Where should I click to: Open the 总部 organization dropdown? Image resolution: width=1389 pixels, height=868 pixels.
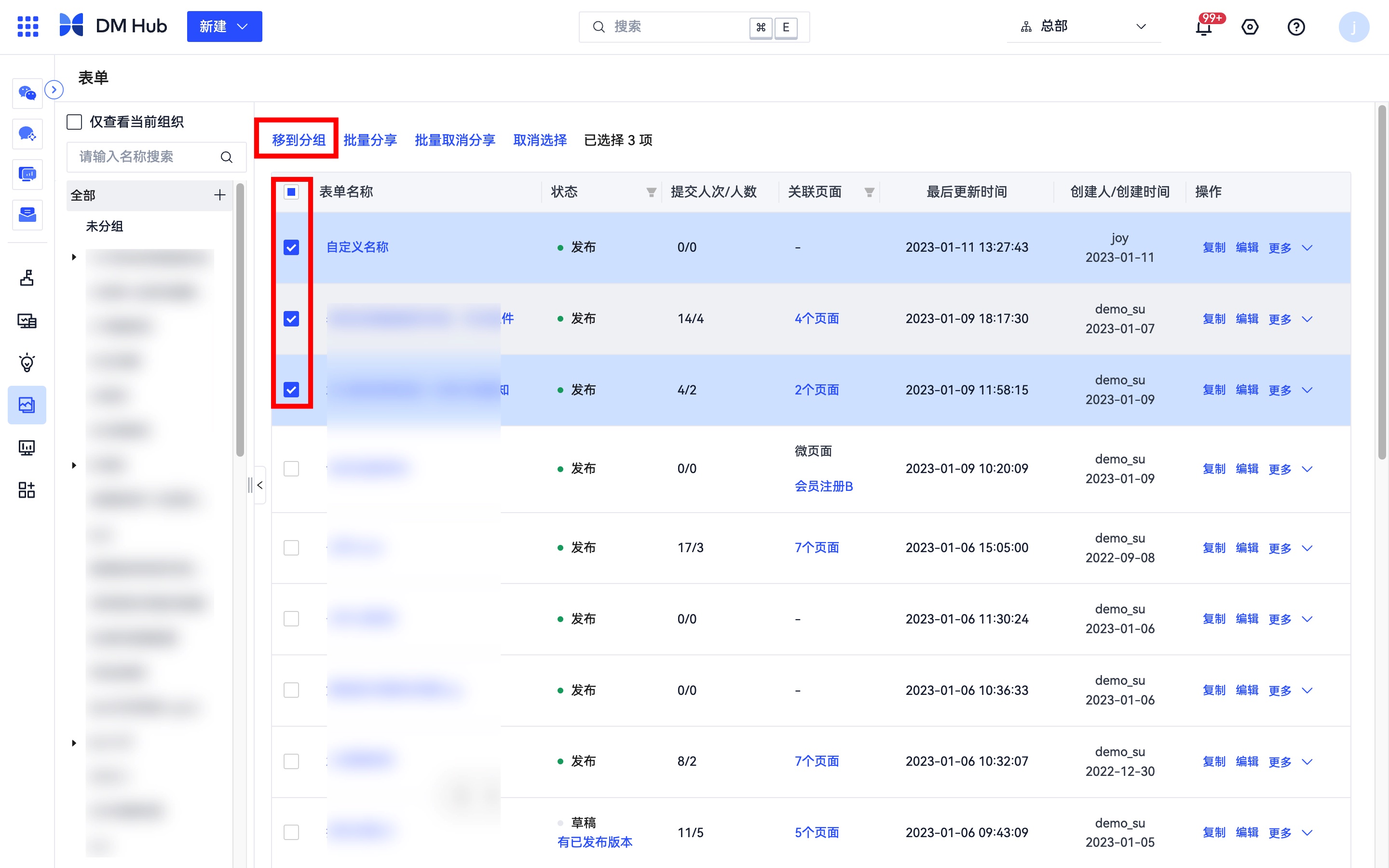point(1084,27)
